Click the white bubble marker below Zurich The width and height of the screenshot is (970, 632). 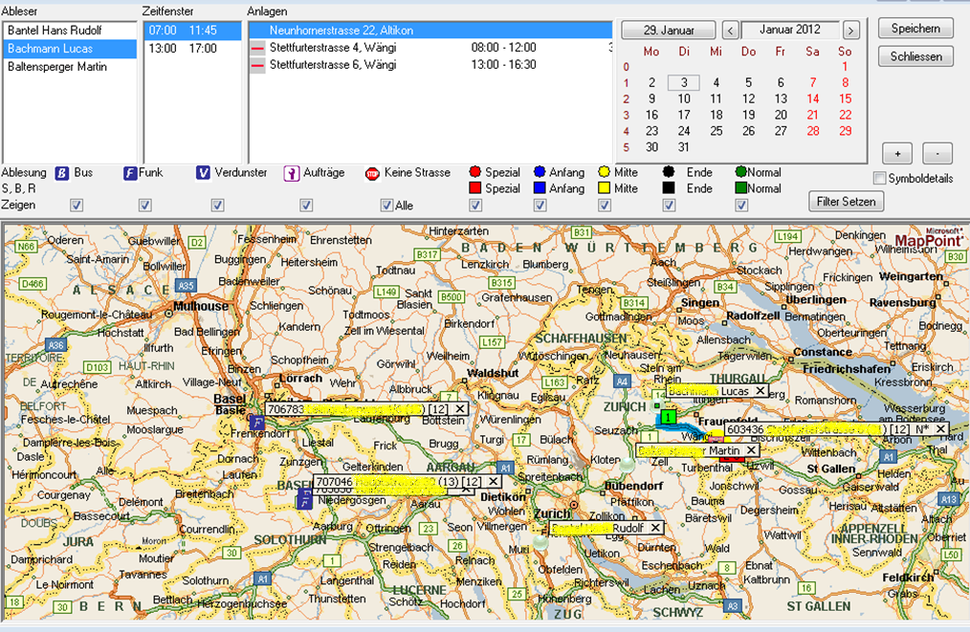541,542
